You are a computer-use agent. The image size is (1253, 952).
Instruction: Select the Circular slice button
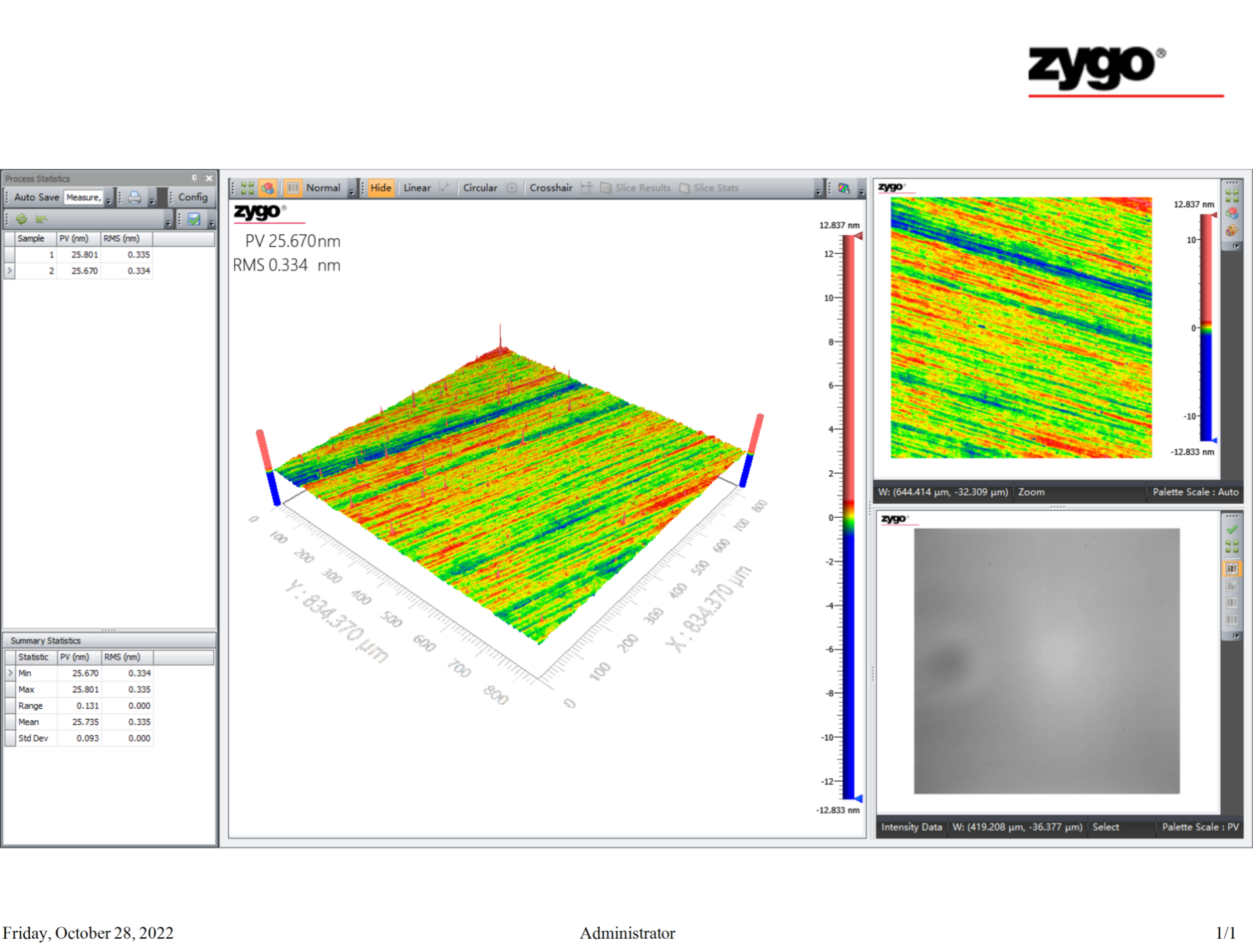click(x=480, y=188)
